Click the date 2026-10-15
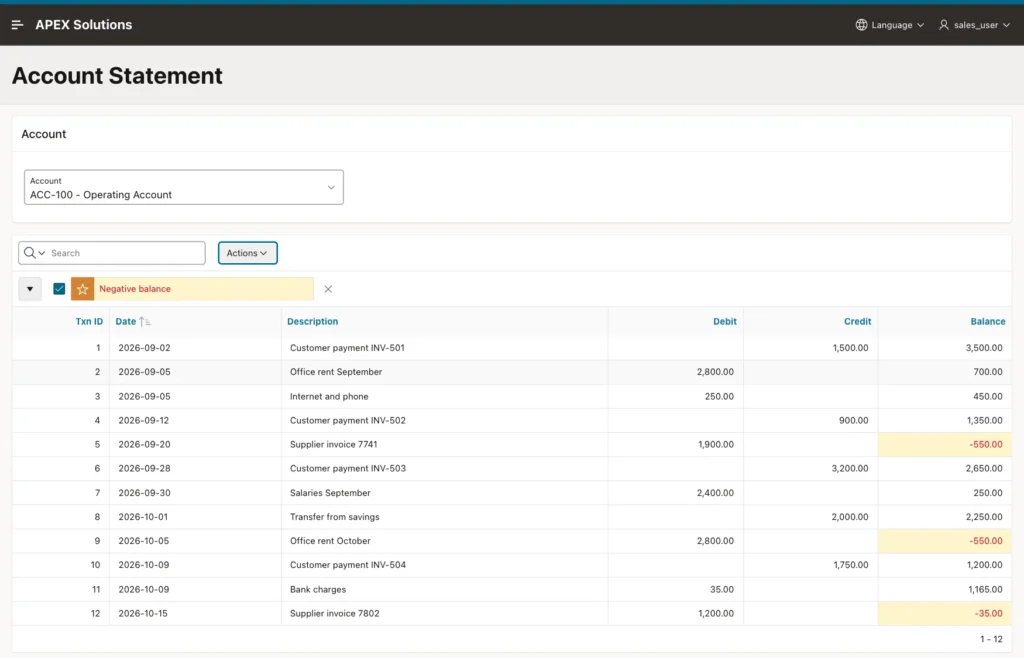Viewport: 1024px width, 658px height. [143, 614]
